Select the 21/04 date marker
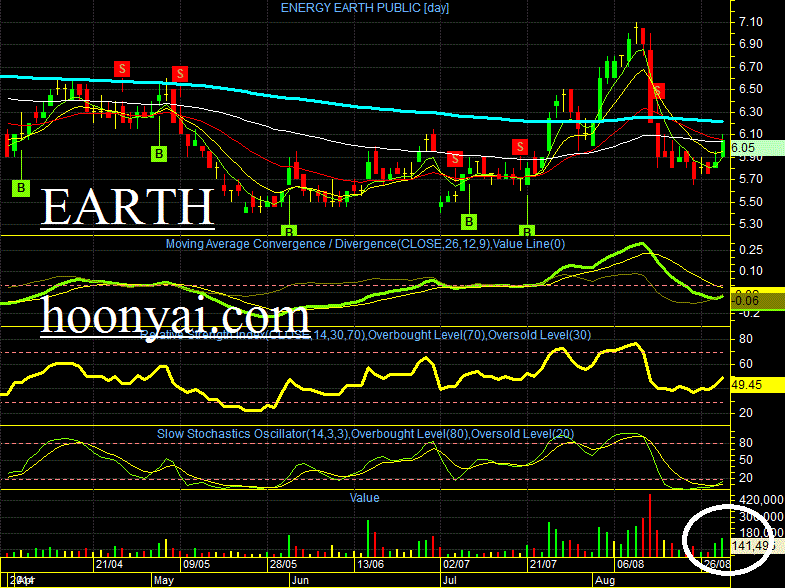 (109, 564)
